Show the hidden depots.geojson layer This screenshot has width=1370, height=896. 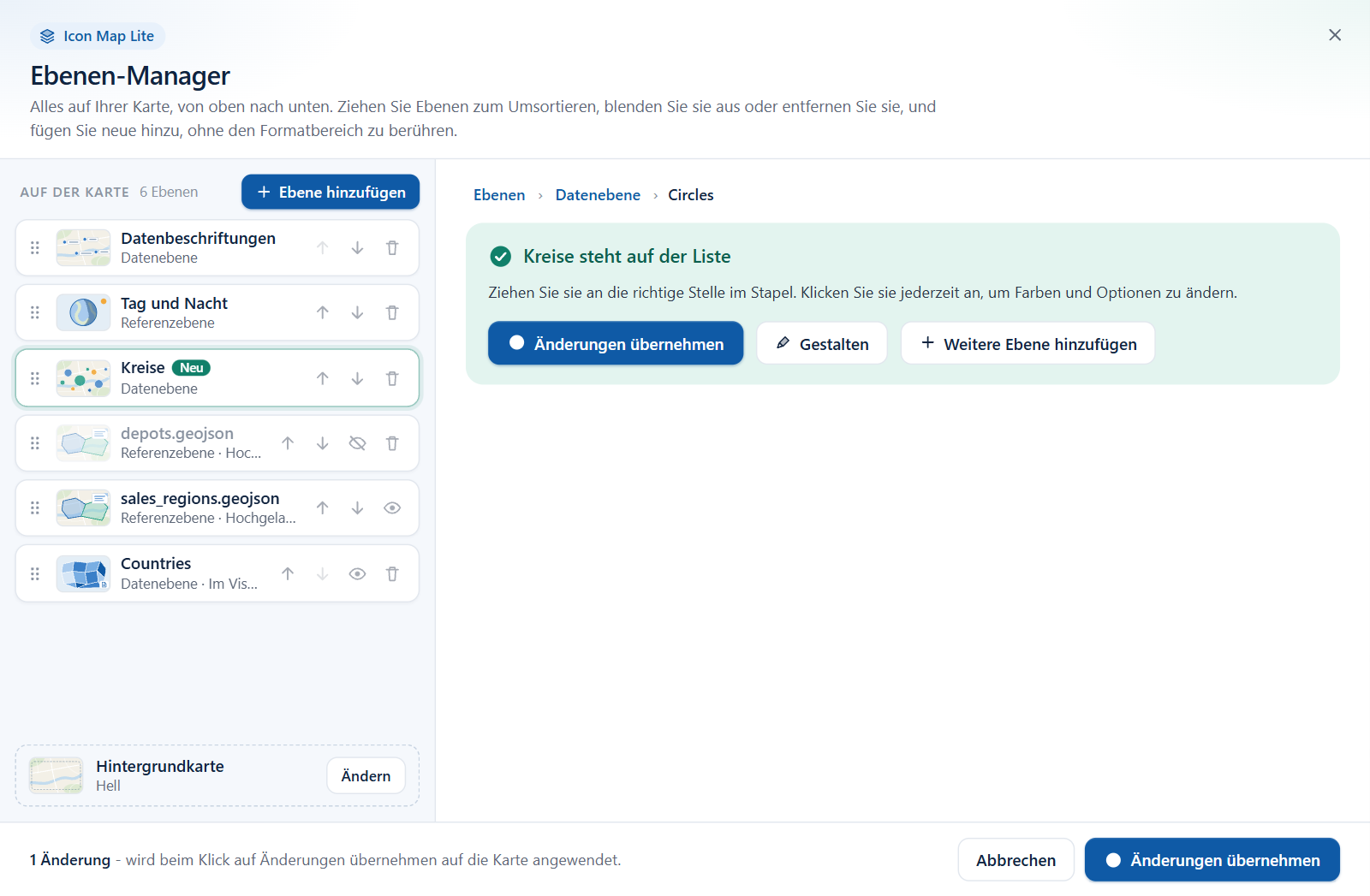(357, 443)
